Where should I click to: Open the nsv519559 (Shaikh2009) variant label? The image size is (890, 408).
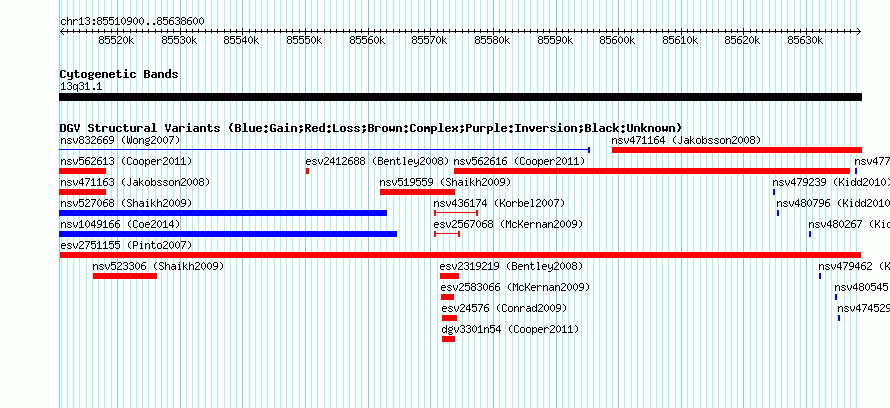pyautogui.click(x=445, y=182)
